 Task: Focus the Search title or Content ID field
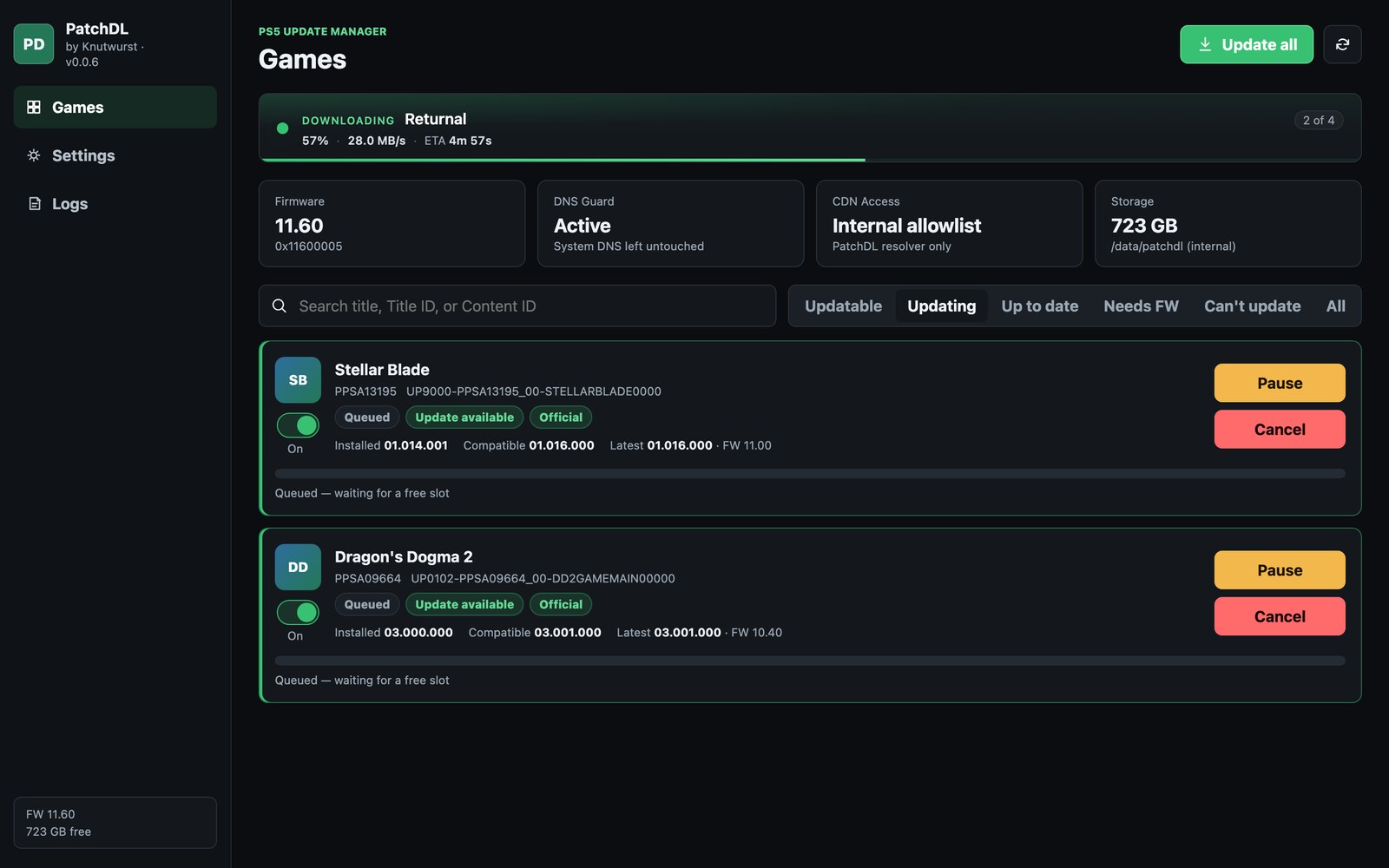click(x=517, y=306)
